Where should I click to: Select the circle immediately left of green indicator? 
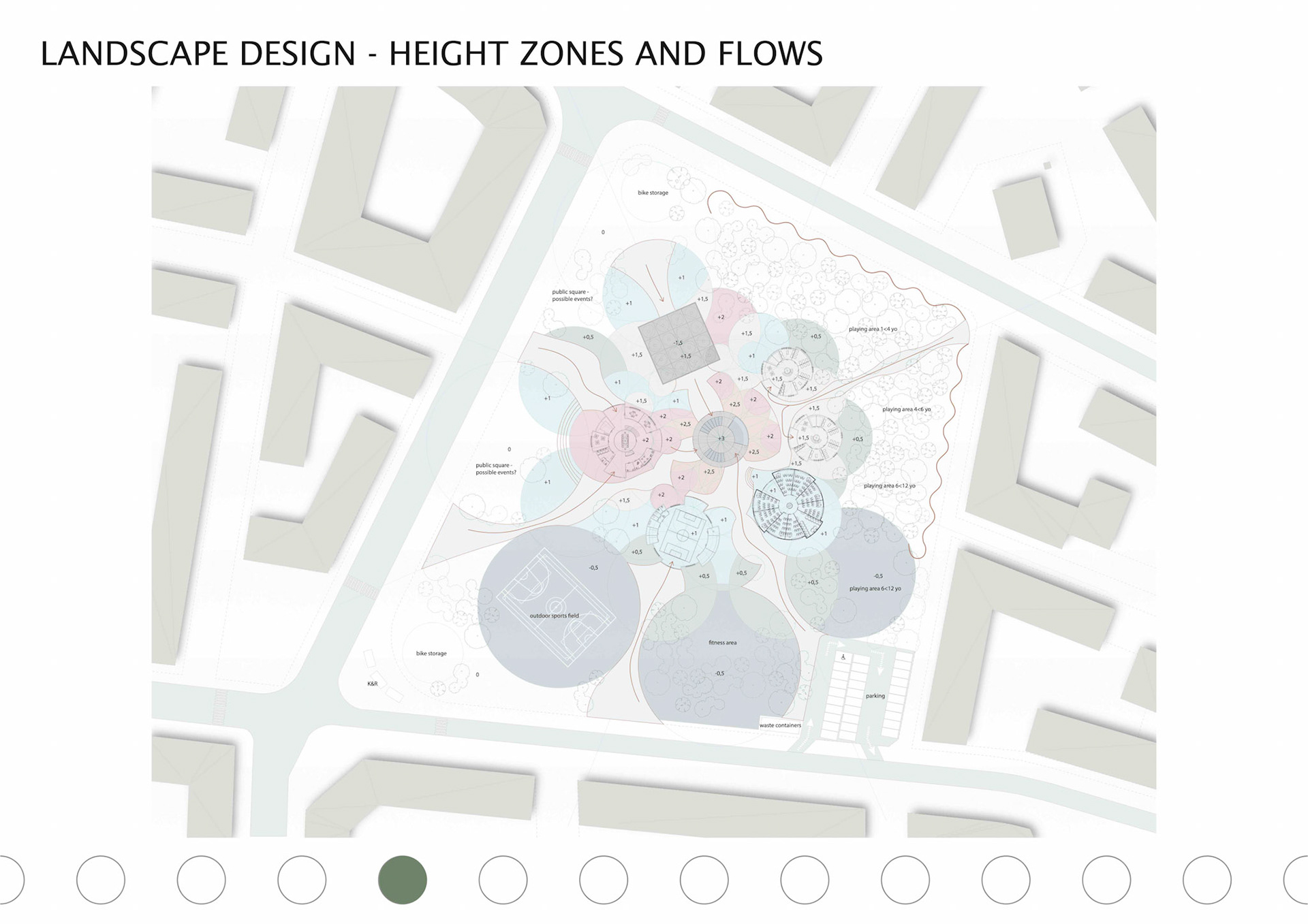point(302,880)
